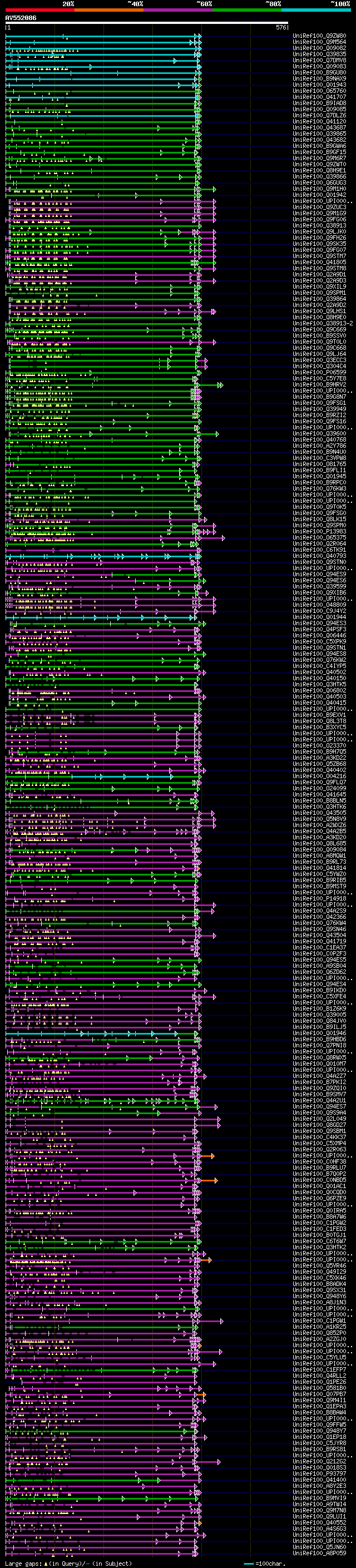
Task: Click the white query sequence bar
Action: point(147,23)
